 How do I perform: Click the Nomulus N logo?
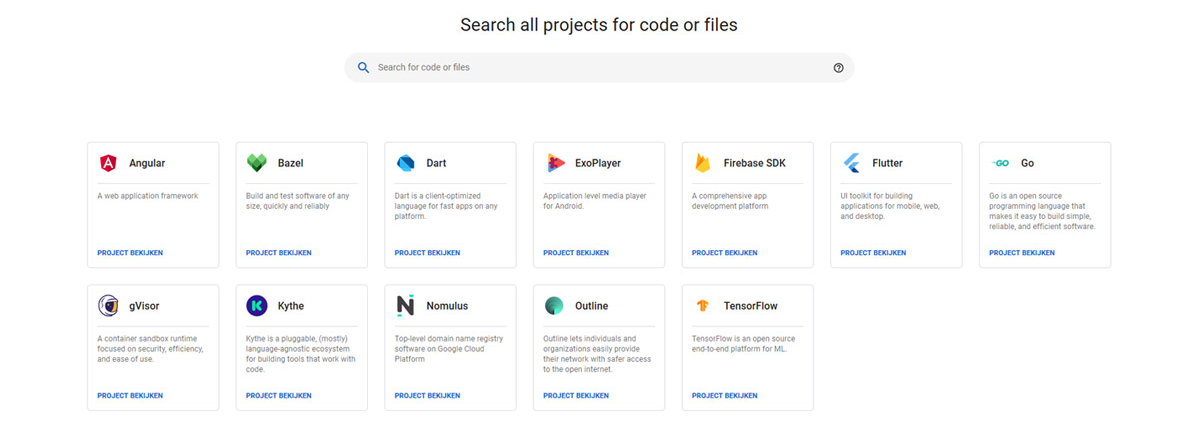click(x=405, y=306)
